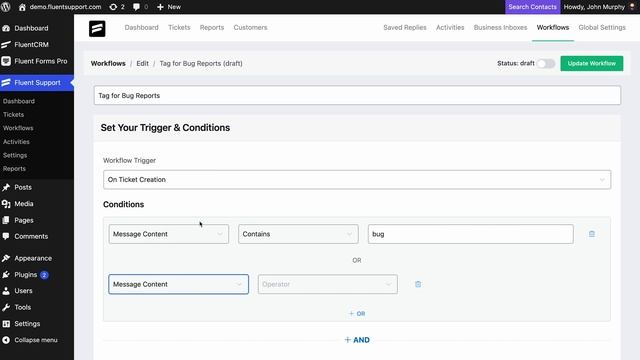This screenshot has height=360, width=640.
Task: Open Fluent Support submenu Tickets
Action: [x=13, y=115]
